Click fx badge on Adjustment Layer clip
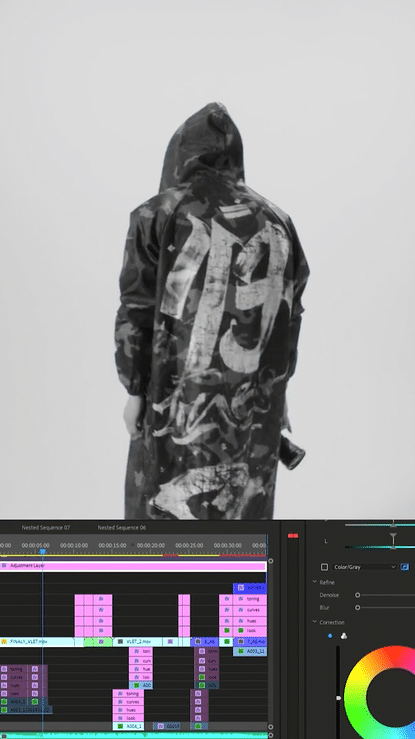Screen dimensions: 415x739 (x=4, y=566)
